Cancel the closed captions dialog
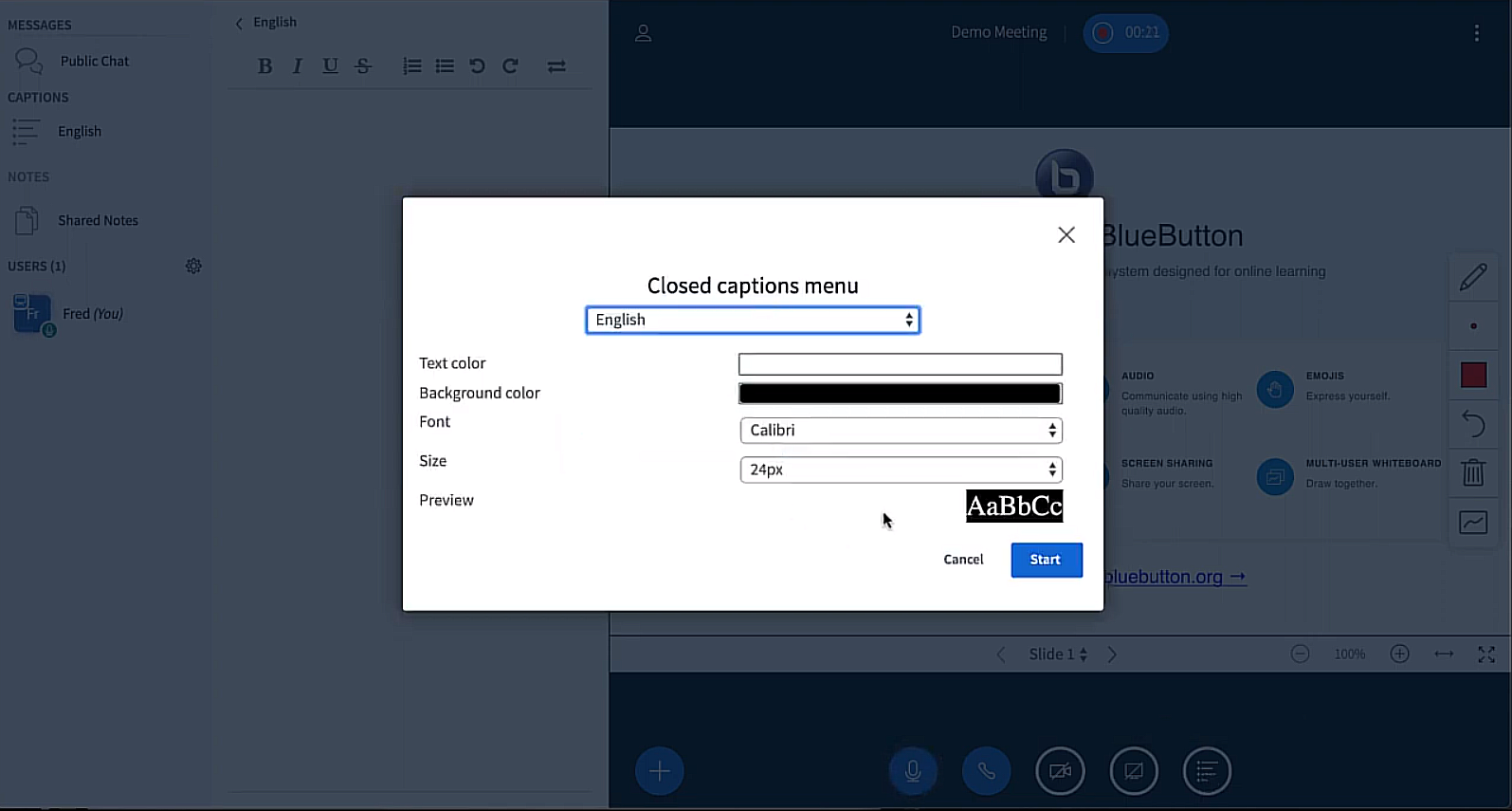The width and height of the screenshot is (1512, 811). 963,560
